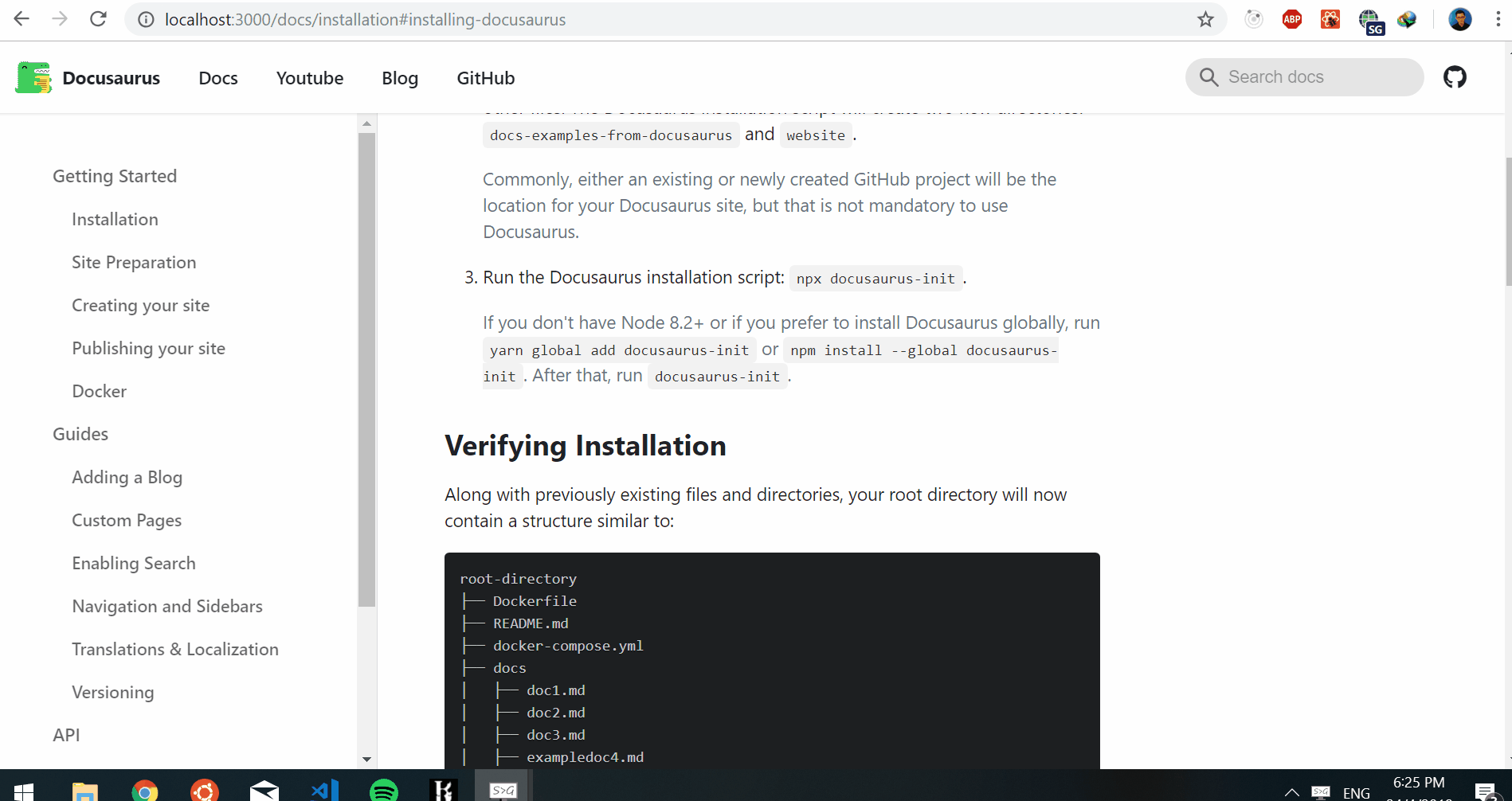Reload the page with the refresh icon

(98, 19)
